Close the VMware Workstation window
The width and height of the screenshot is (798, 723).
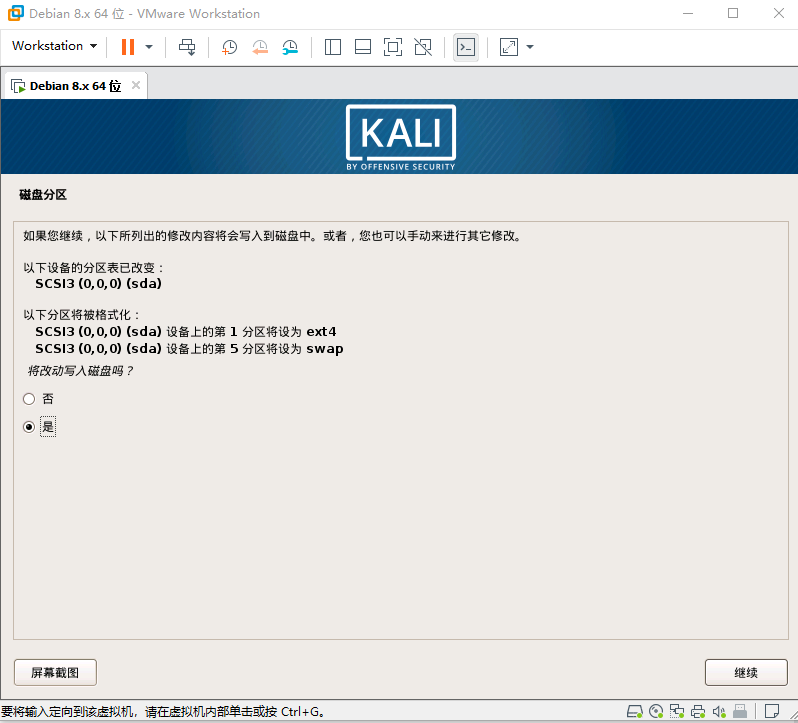point(779,13)
